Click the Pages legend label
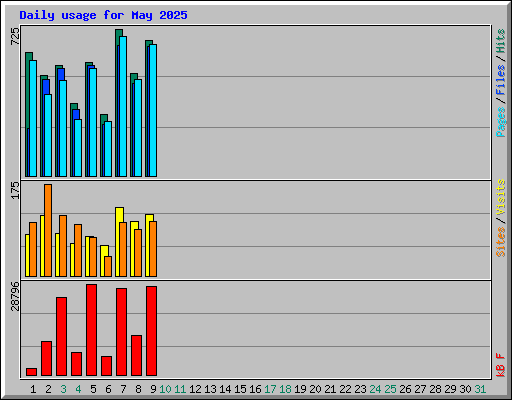This screenshot has width=512, height=400. click(x=500, y=122)
